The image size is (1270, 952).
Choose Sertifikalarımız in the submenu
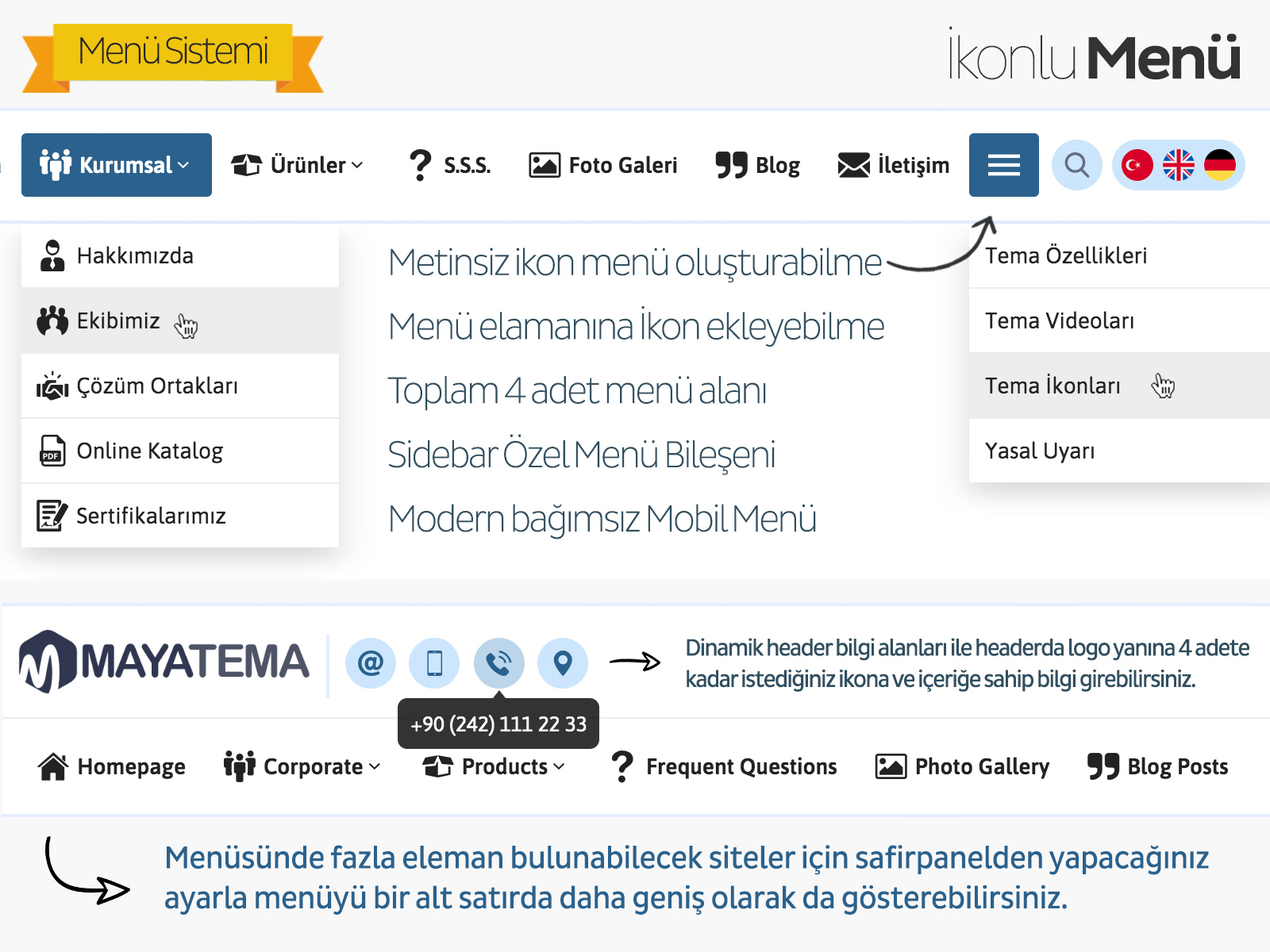click(x=180, y=516)
